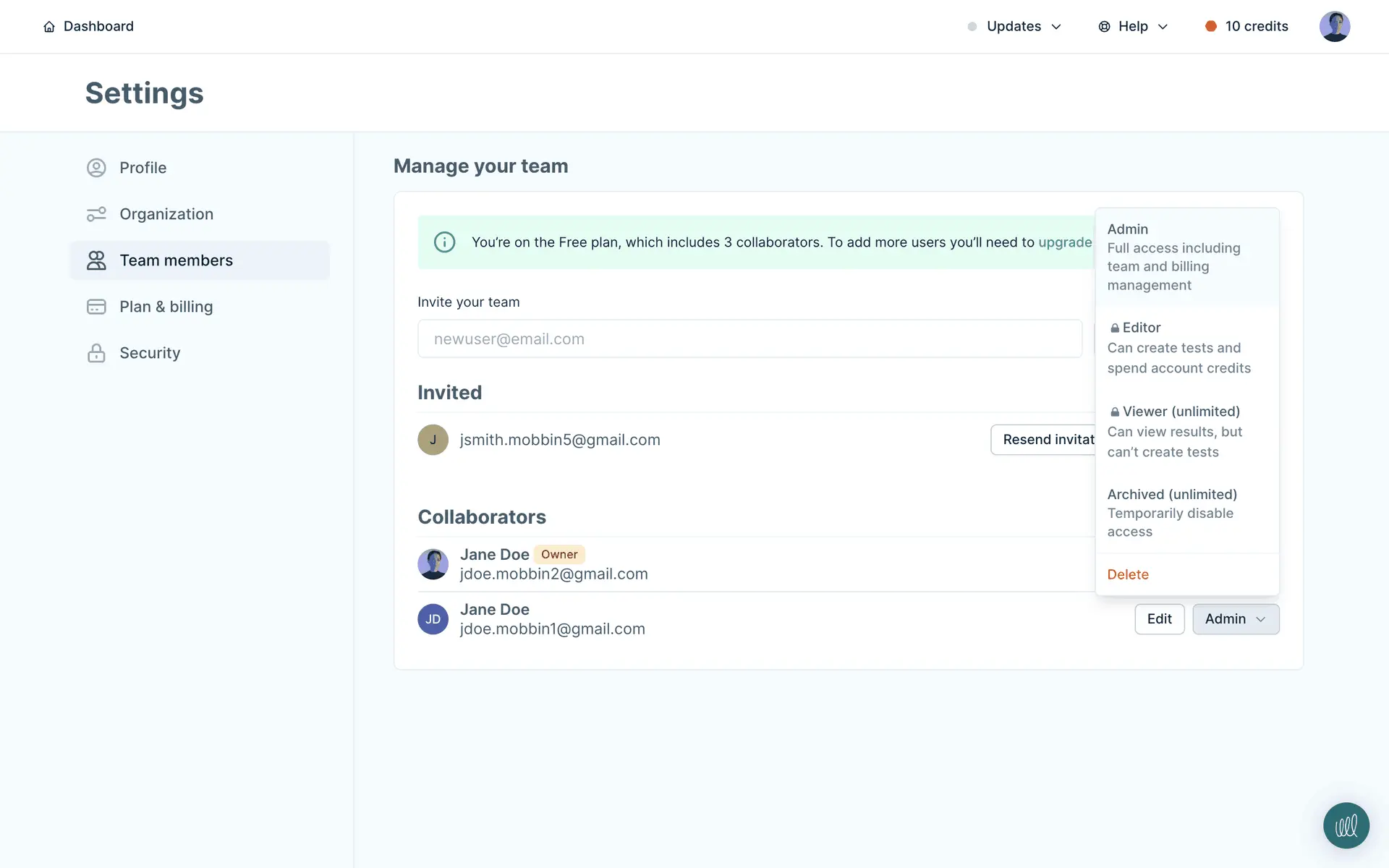Expand the Updates dropdown

[x=1014, y=27]
